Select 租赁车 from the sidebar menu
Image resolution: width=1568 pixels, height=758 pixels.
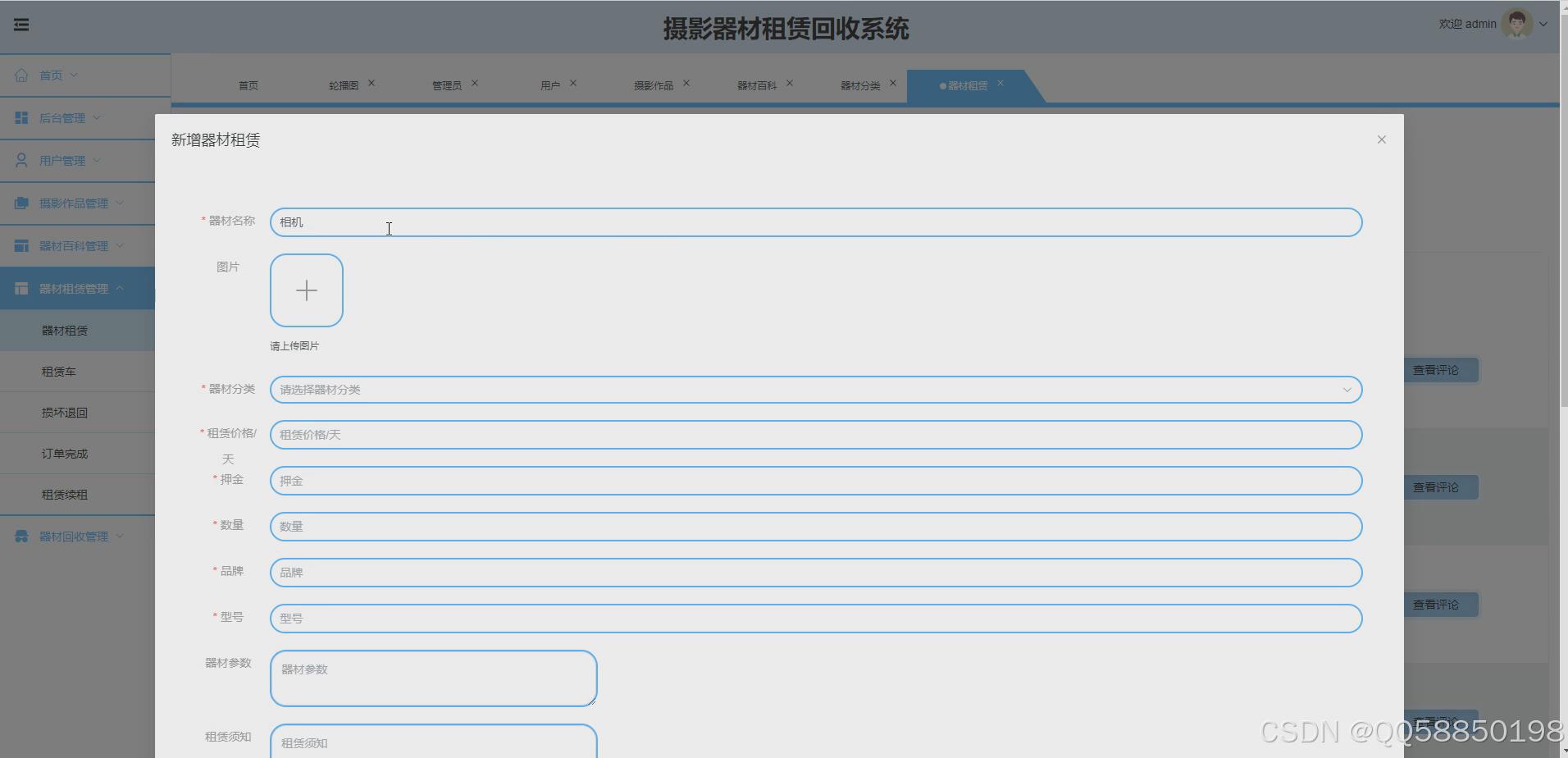[58, 371]
